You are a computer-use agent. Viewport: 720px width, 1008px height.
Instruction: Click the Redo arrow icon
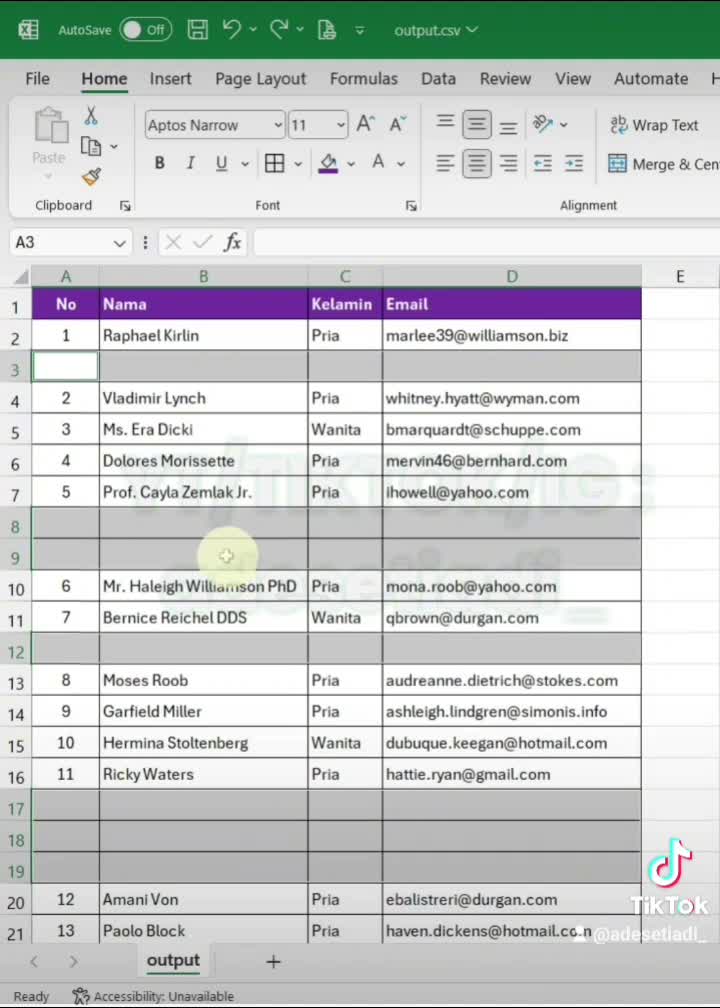(279, 29)
